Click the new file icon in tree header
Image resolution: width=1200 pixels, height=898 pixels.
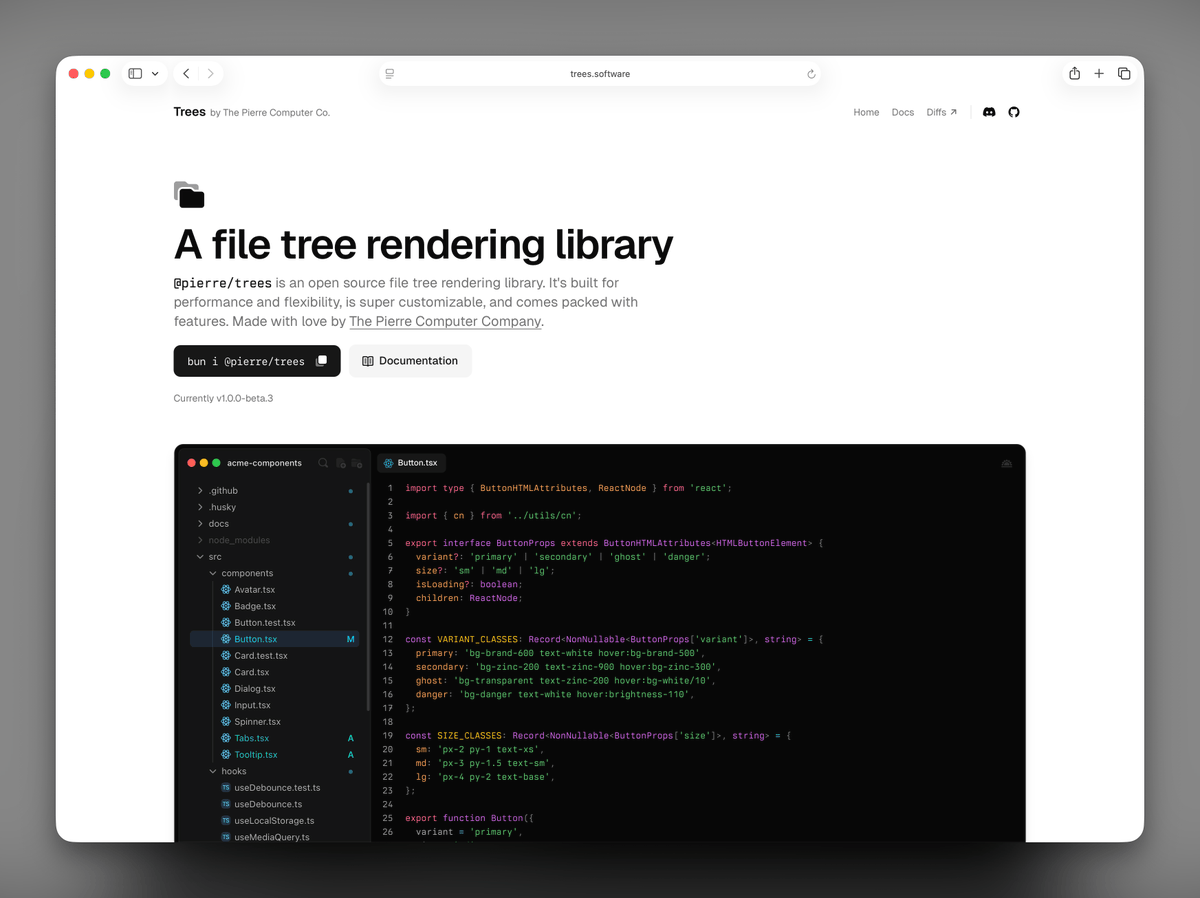[341, 463]
